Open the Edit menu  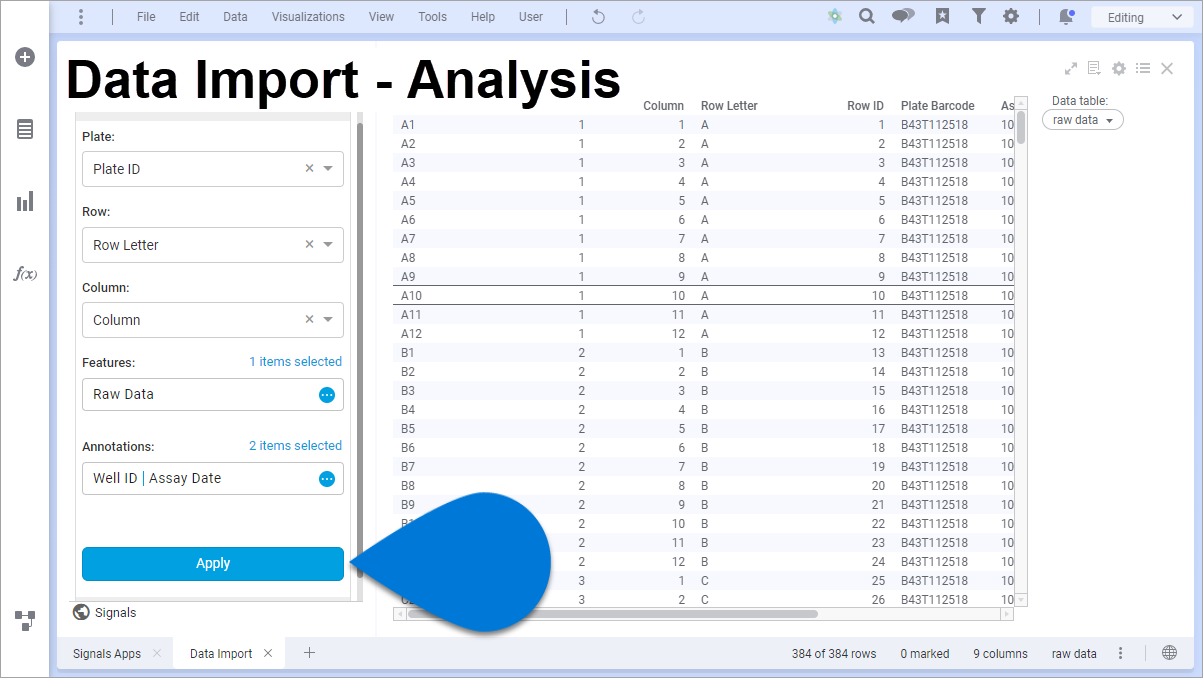coord(189,17)
